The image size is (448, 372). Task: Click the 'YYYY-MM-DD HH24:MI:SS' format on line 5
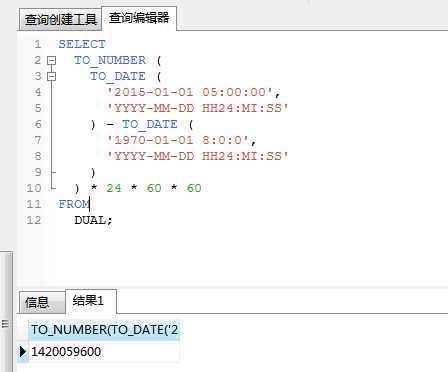198,108
